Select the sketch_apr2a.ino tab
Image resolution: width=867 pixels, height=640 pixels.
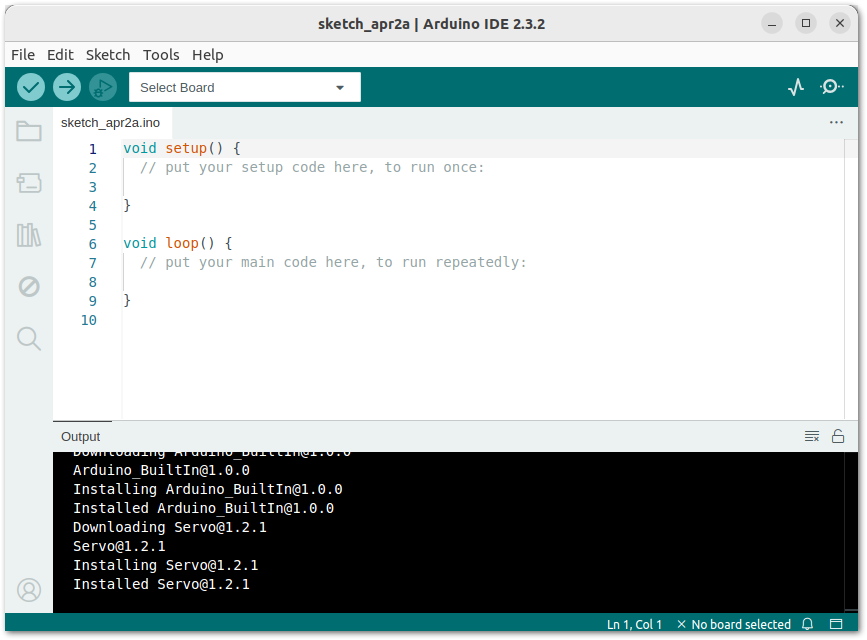click(x=111, y=123)
